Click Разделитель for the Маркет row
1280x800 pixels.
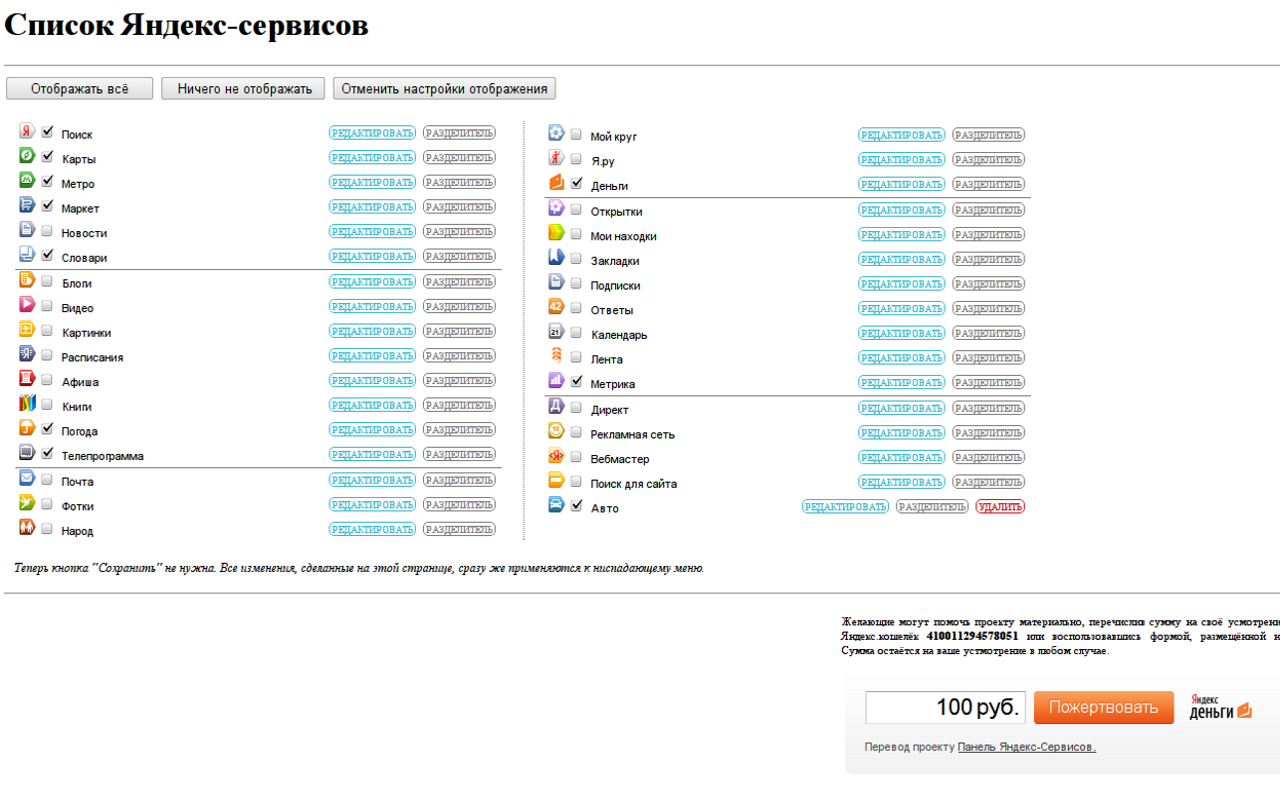459,207
